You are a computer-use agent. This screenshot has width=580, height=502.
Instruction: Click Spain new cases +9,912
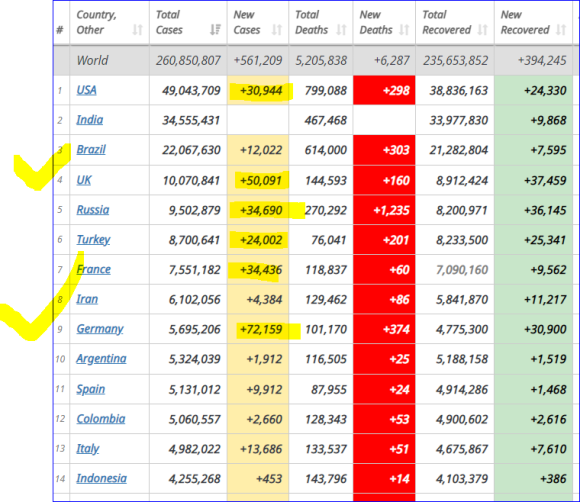click(x=264, y=390)
